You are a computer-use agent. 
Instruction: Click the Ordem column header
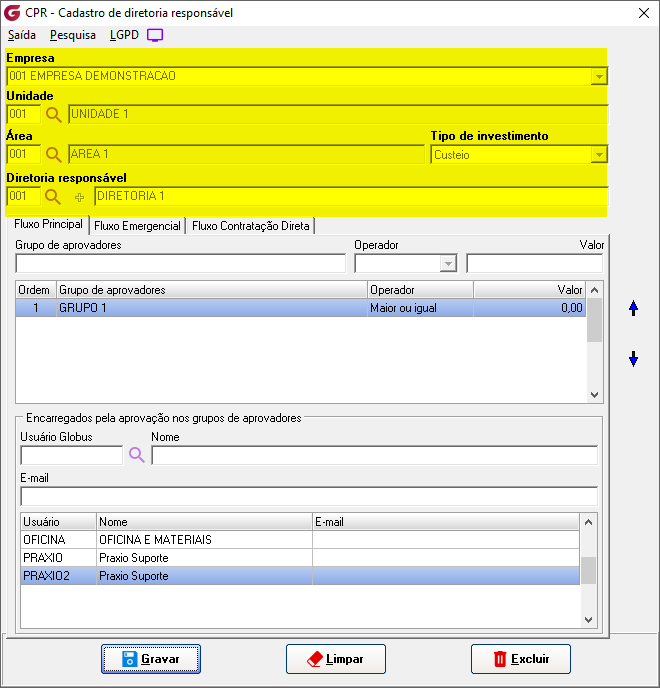pyautogui.click(x=36, y=290)
